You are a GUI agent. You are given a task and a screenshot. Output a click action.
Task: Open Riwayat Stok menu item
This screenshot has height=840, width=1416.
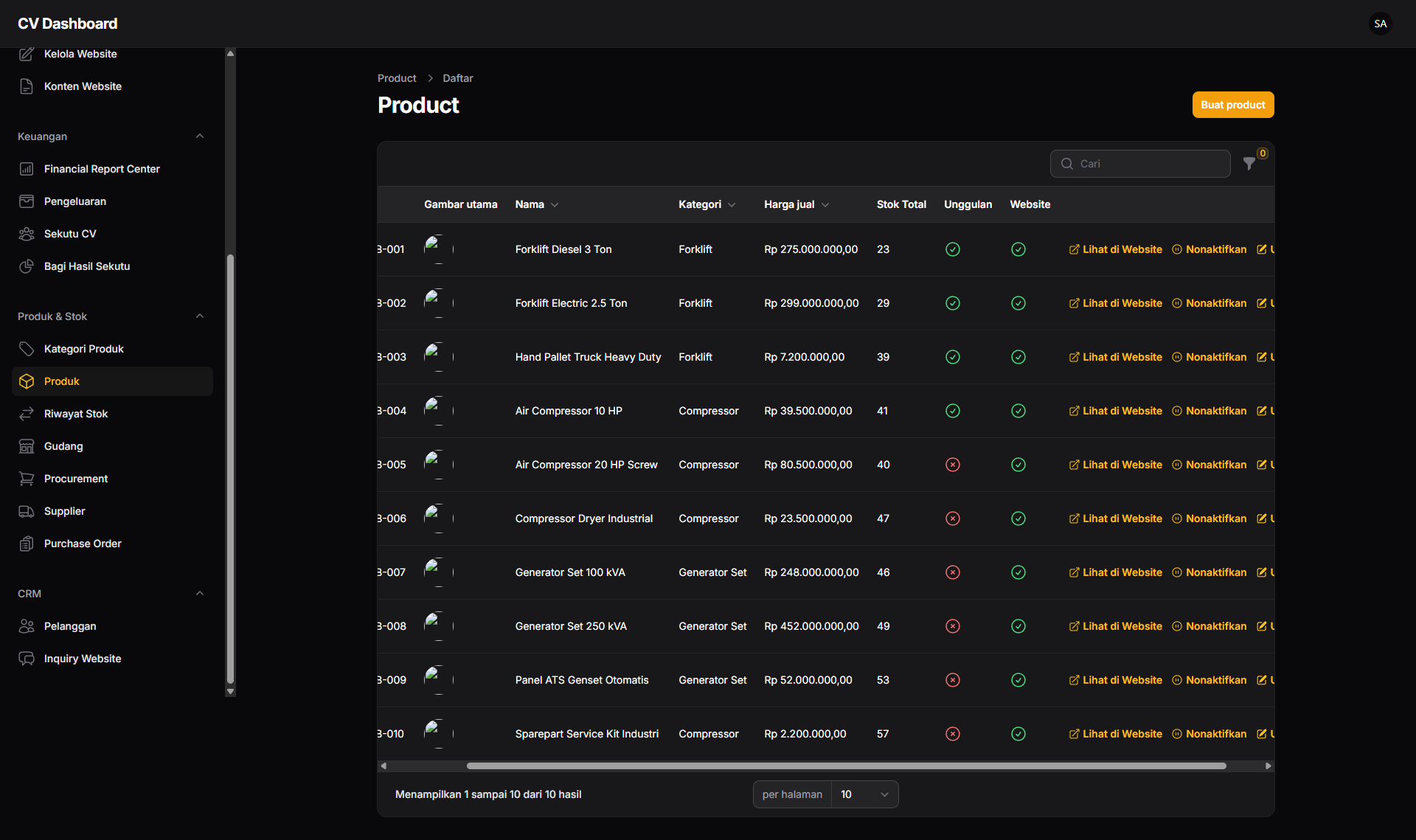point(76,414)
